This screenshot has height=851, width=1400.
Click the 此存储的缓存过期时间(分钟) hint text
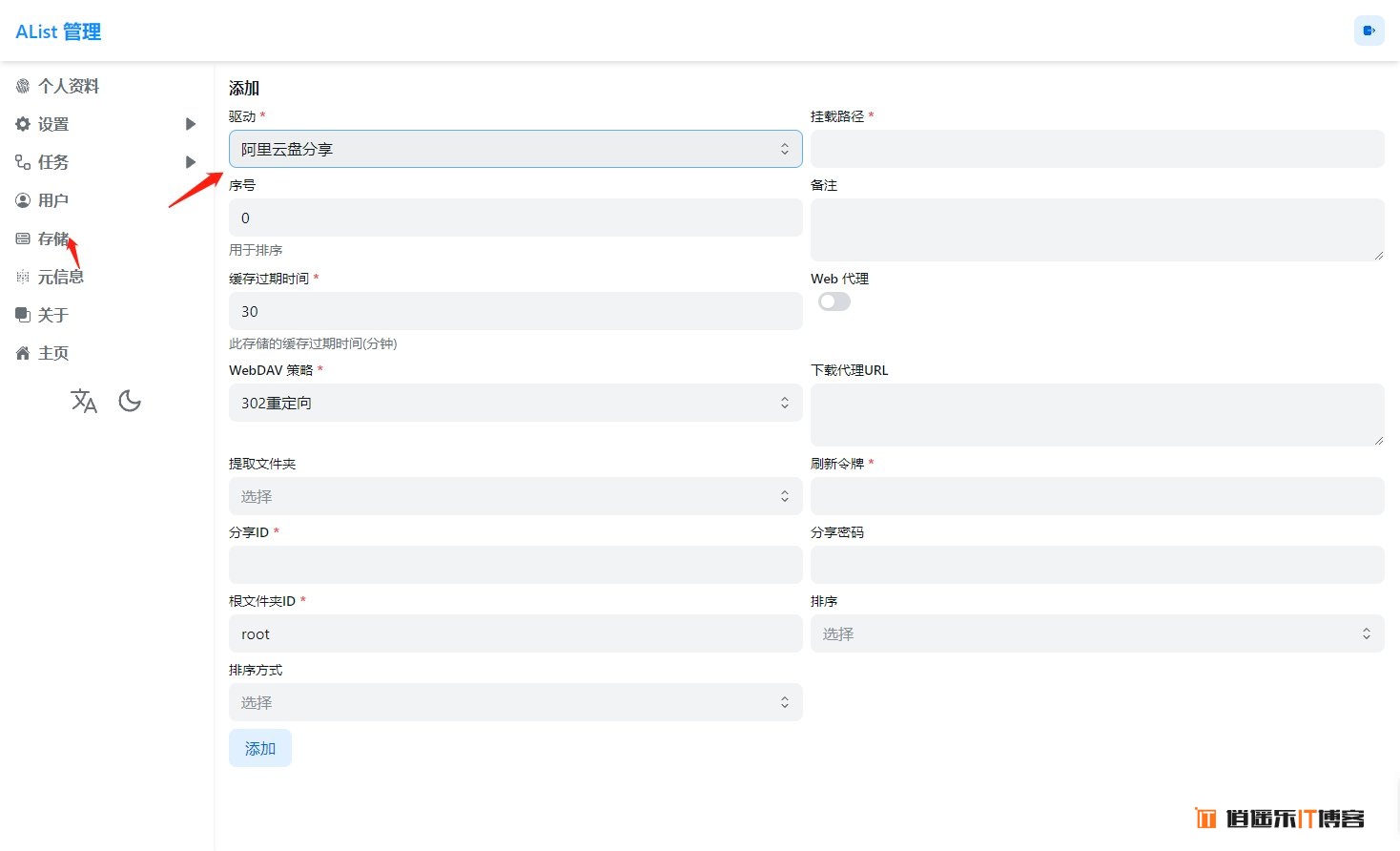pos(313,343)
